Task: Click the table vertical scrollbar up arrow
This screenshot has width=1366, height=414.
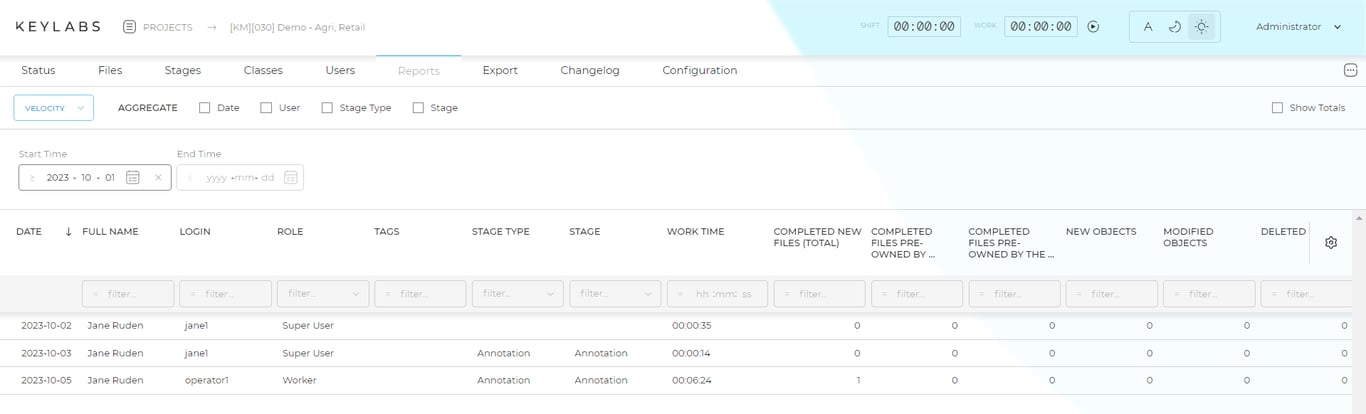Action: [1360, 217]
